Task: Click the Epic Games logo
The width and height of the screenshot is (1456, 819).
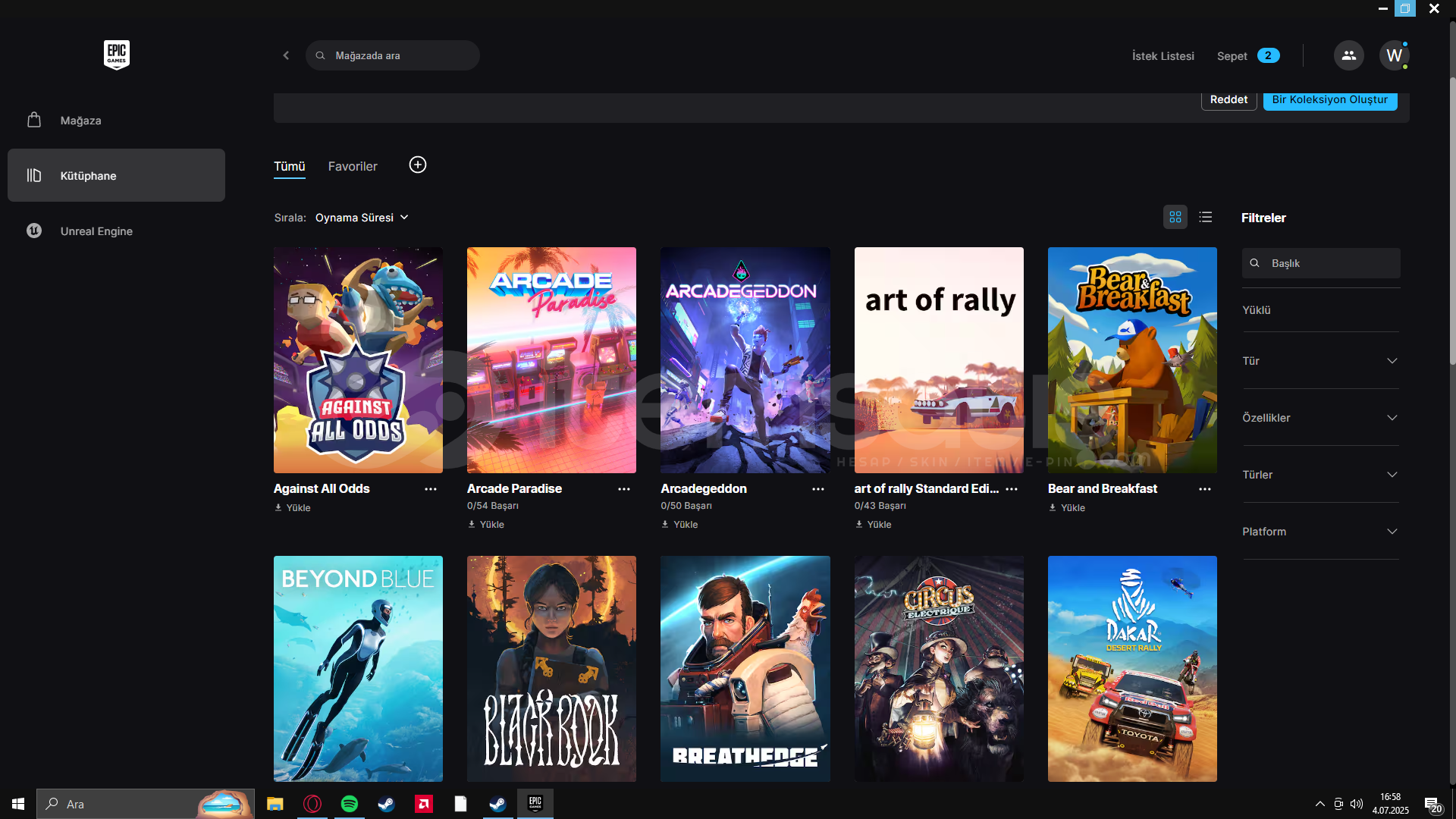Action: click(x=117, y=55)
